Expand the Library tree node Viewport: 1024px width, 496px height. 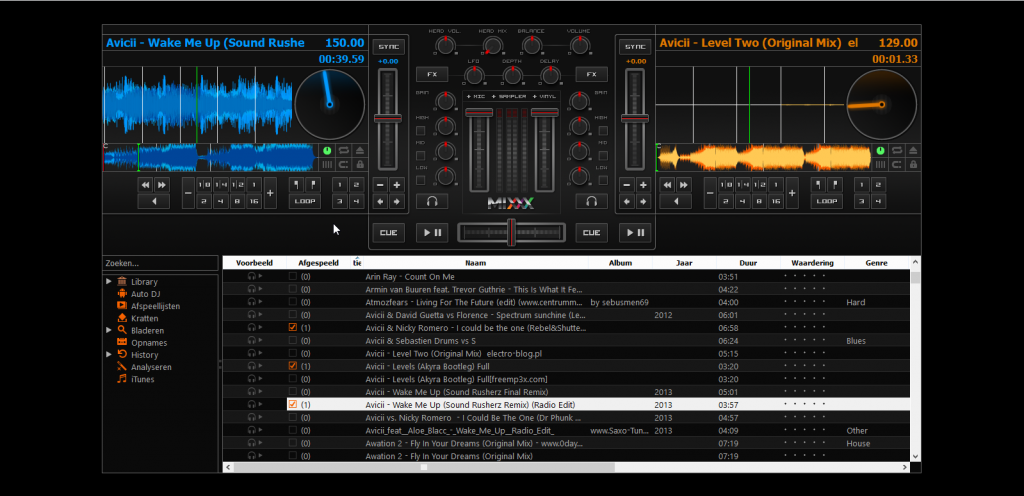point(109,282)
